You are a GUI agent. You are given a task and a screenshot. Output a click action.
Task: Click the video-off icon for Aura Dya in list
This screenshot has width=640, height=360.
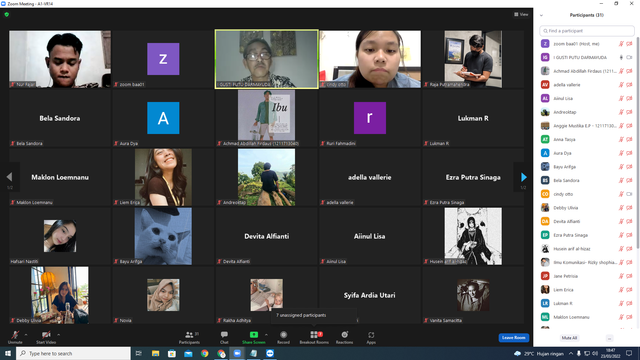pyautogui.click(x=629, y=153)
